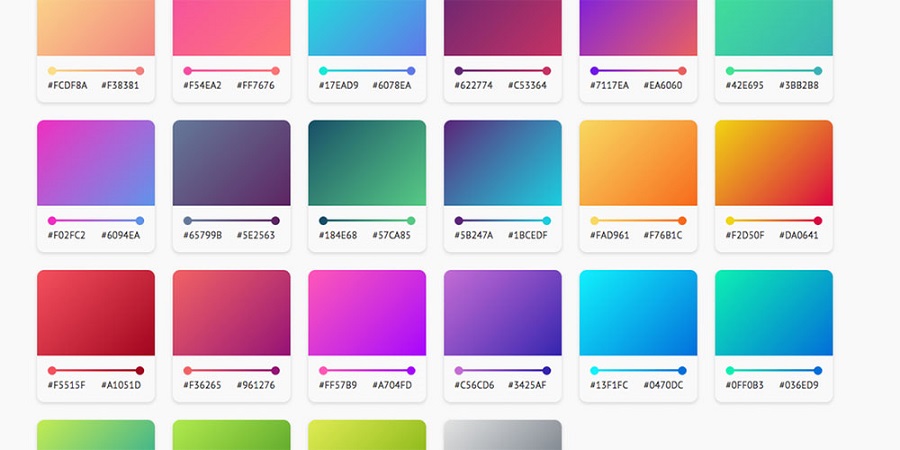Viewport: 900px width, 450px height.
Task: Choose the #5B247A to #1BCEDF gradient preview
Action: (503, 163)
